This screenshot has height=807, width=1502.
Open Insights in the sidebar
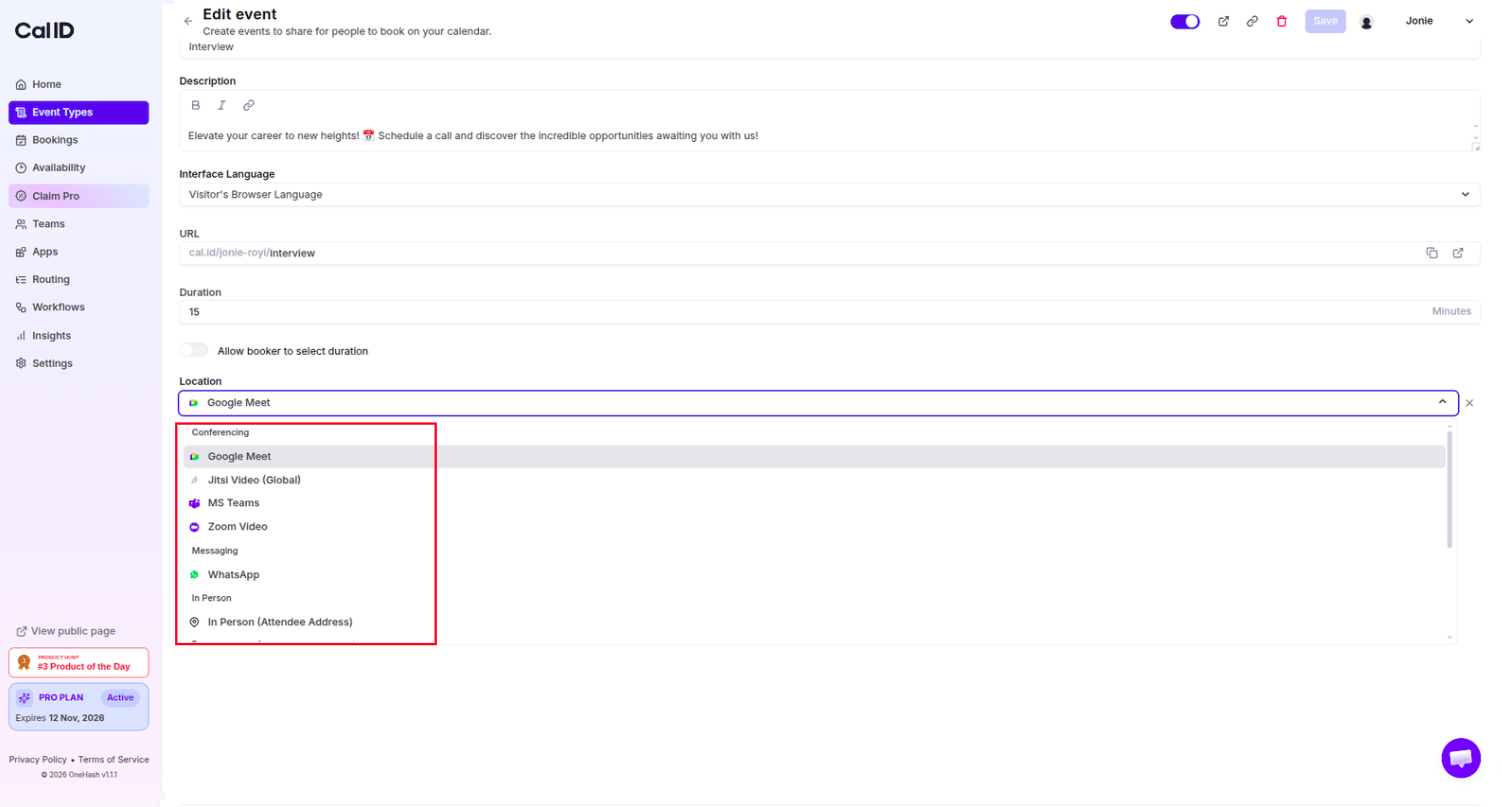79,336
